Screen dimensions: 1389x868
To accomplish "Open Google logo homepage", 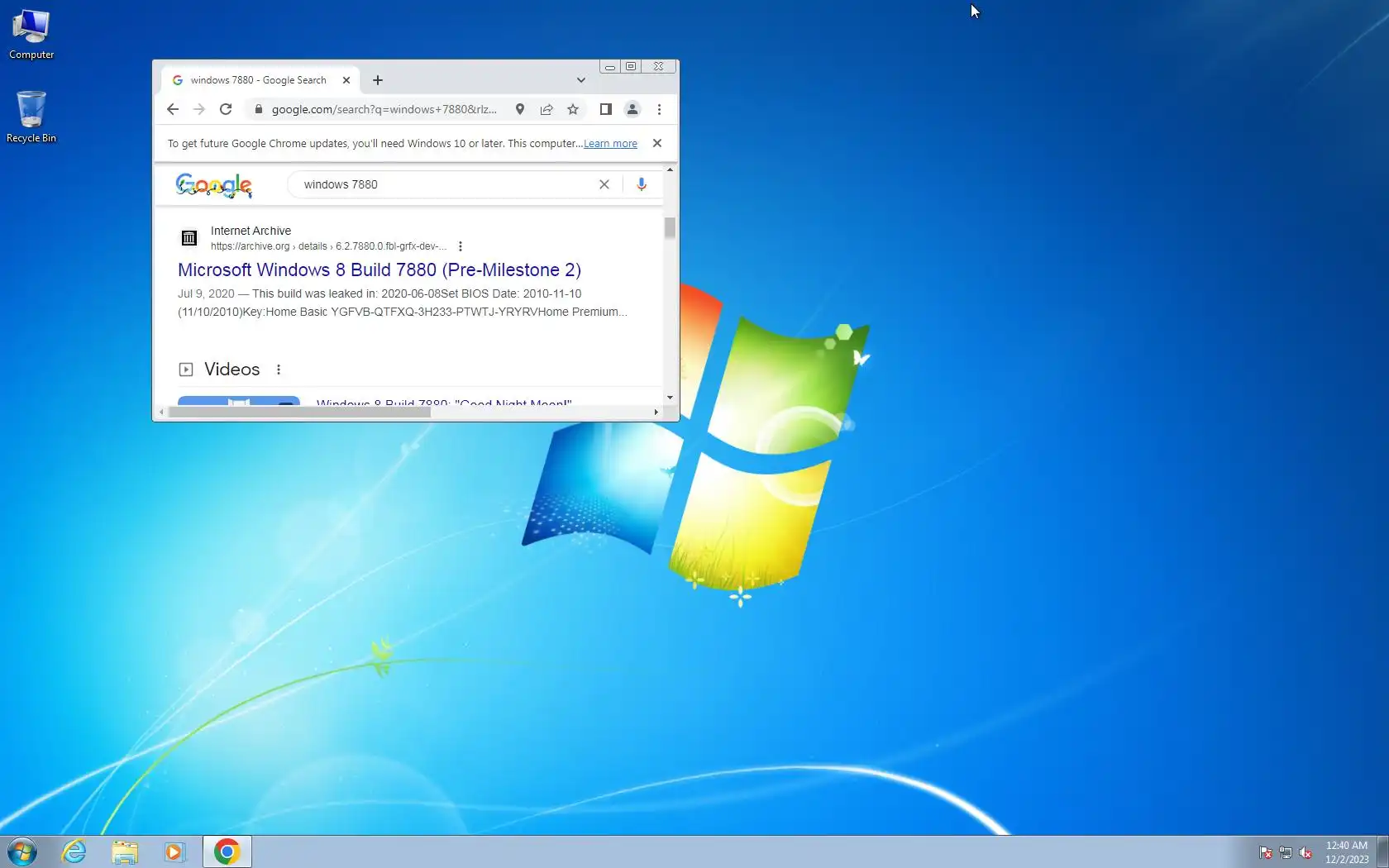I will tap(214, 185).
